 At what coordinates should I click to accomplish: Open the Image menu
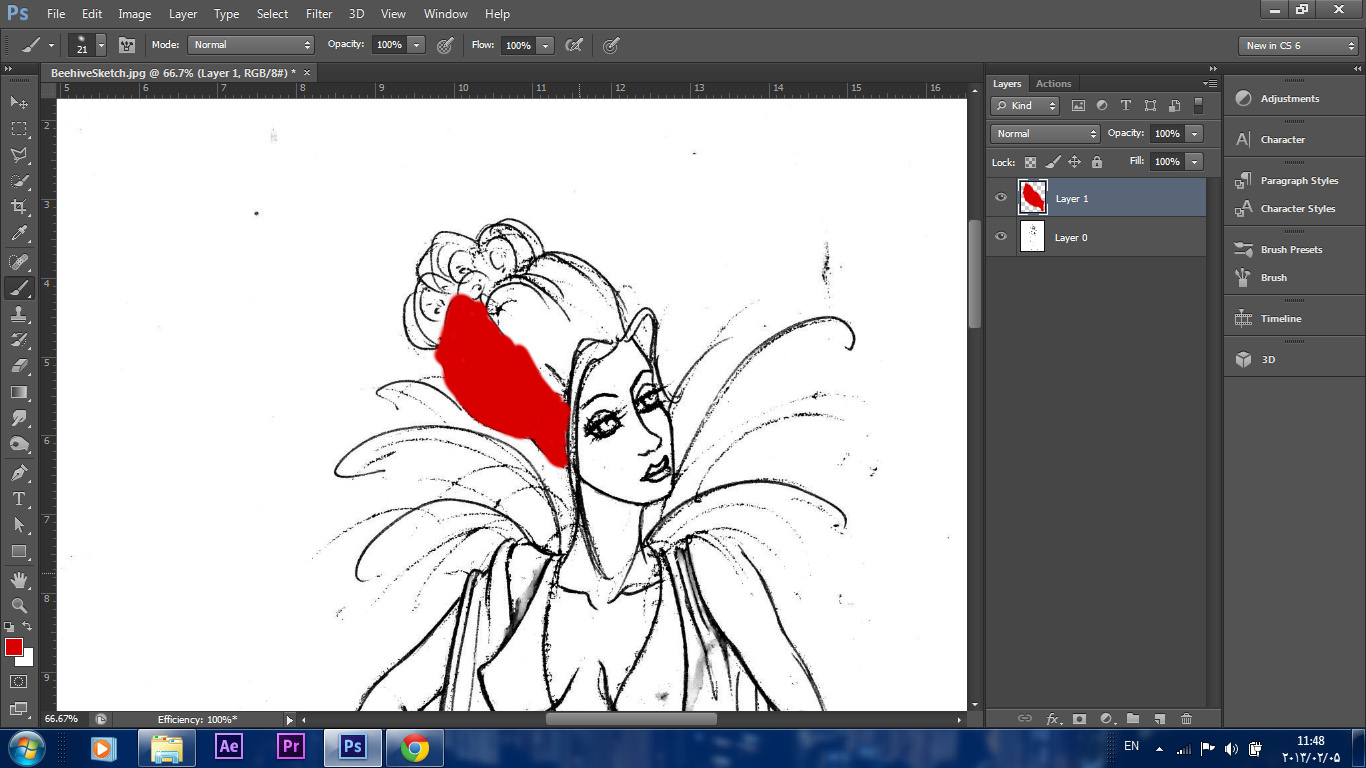coord(135,14)
